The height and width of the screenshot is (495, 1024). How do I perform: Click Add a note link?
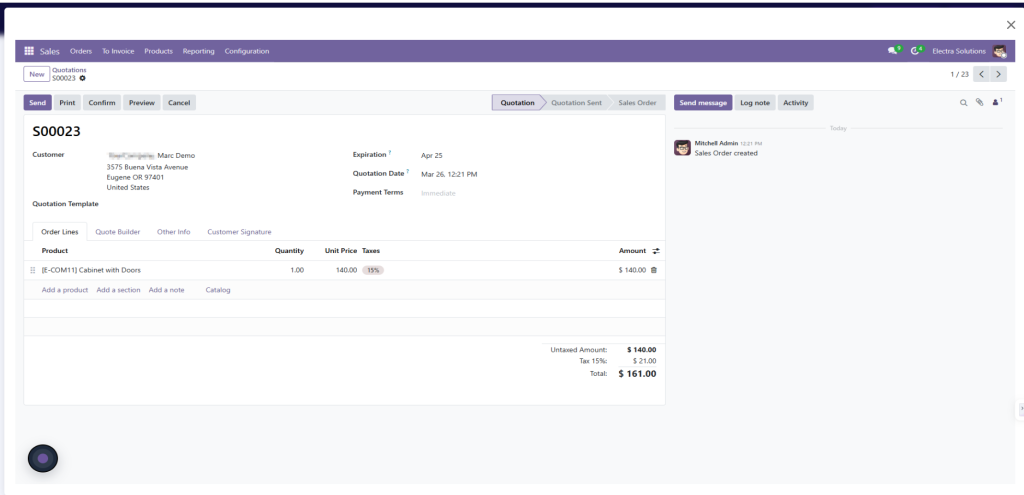click(x=167, y=290)
